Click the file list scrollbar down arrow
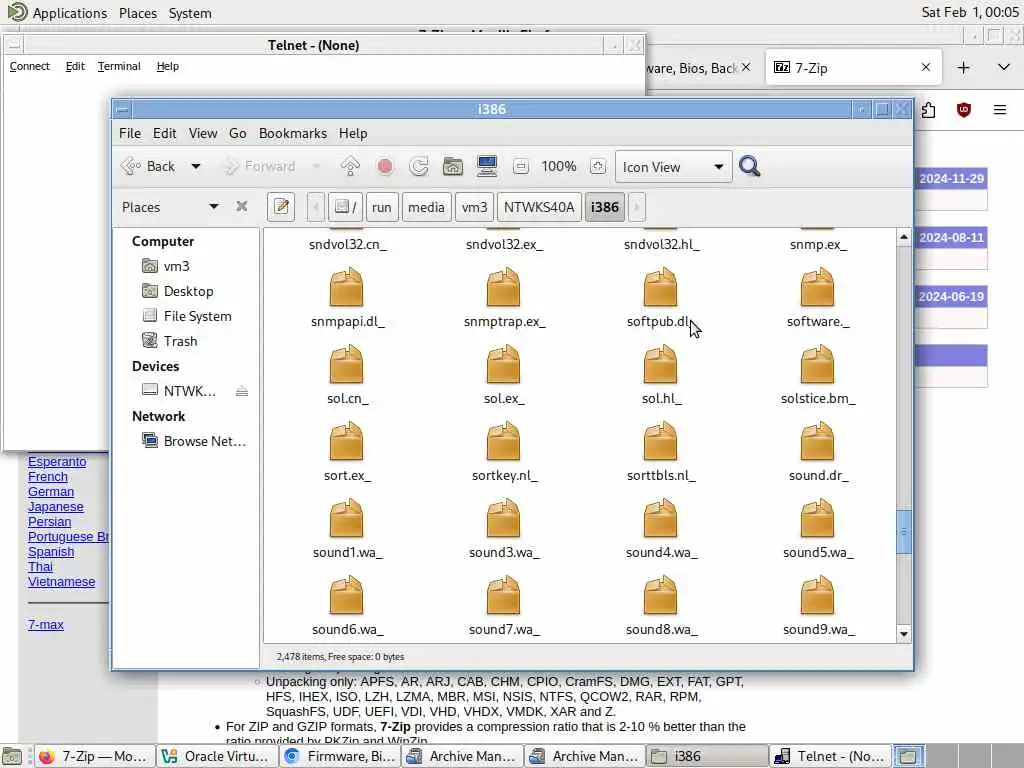The width and height of the screenshot is (1024, 768). click(x=904, y=634)
